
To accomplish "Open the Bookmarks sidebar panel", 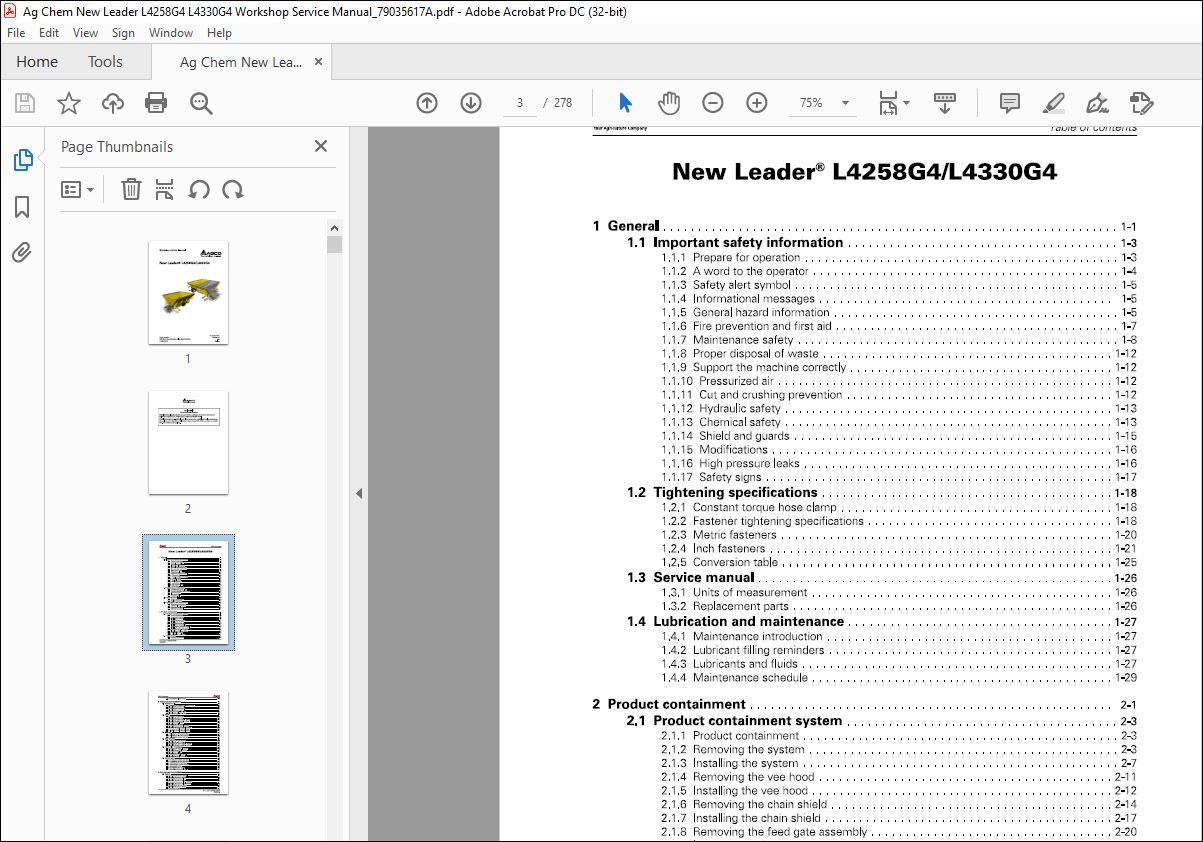I will [x=22, y=207].
